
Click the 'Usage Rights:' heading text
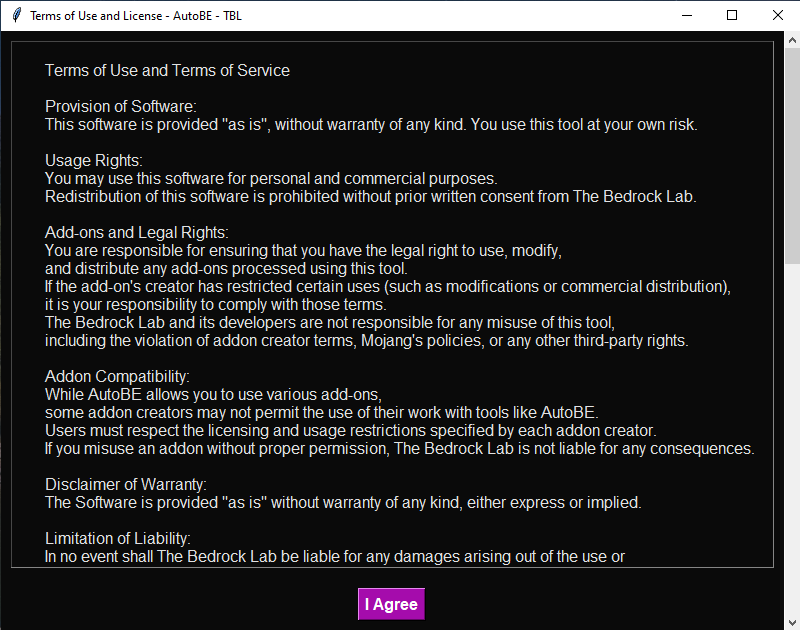pos(94,160)
